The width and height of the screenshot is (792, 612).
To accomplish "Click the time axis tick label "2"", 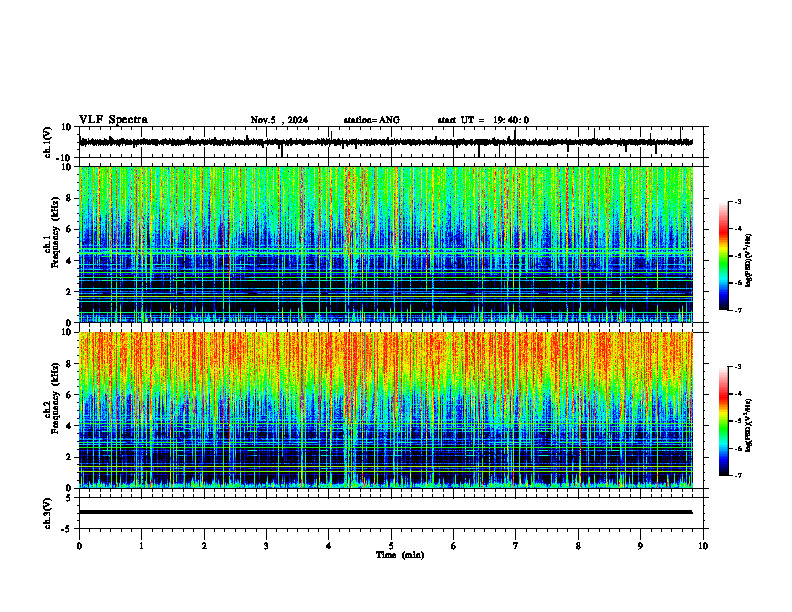I will click(x=204, y=546).
